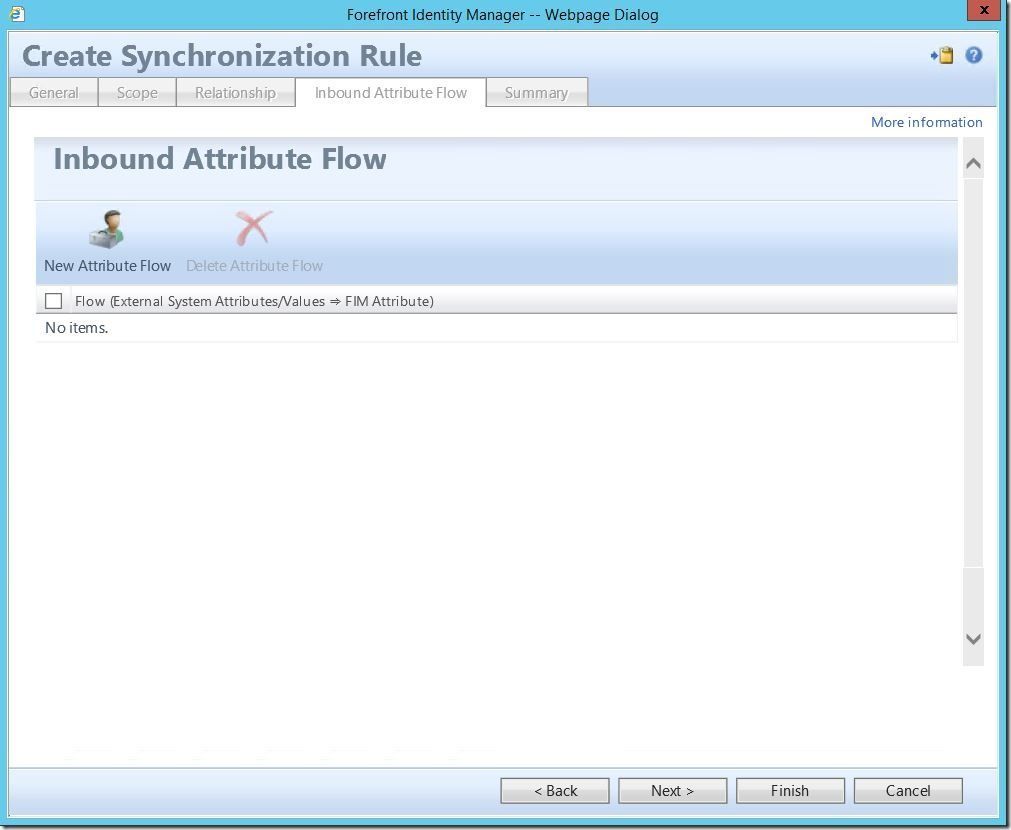Click the < Back button
This screenshot has width=1011, height=830.
[x=555, y=791]
